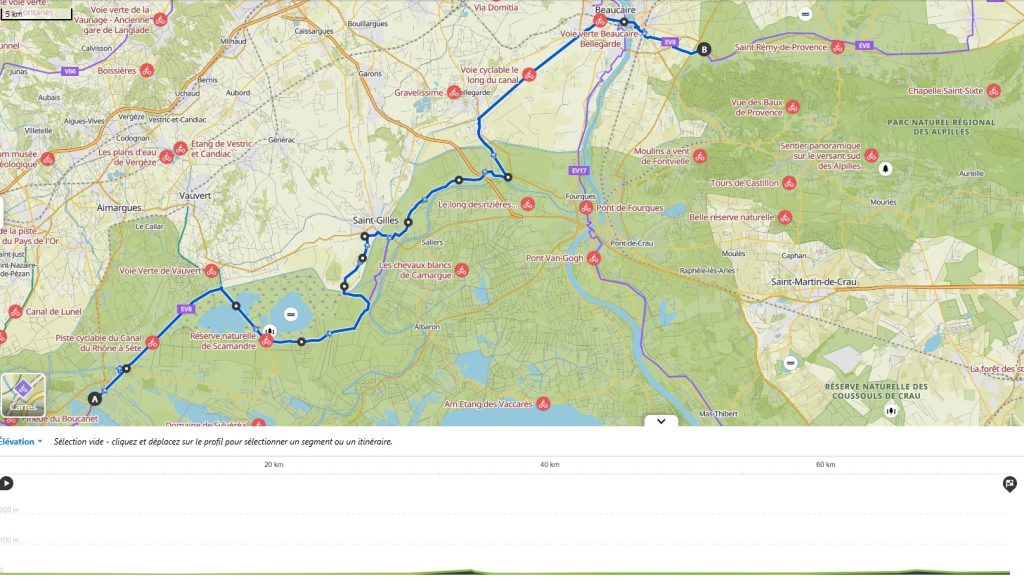Open the Moulins à vent de Fontvieille marker
This screenshot has width=1024, height=581.
(x=700, y=156)
